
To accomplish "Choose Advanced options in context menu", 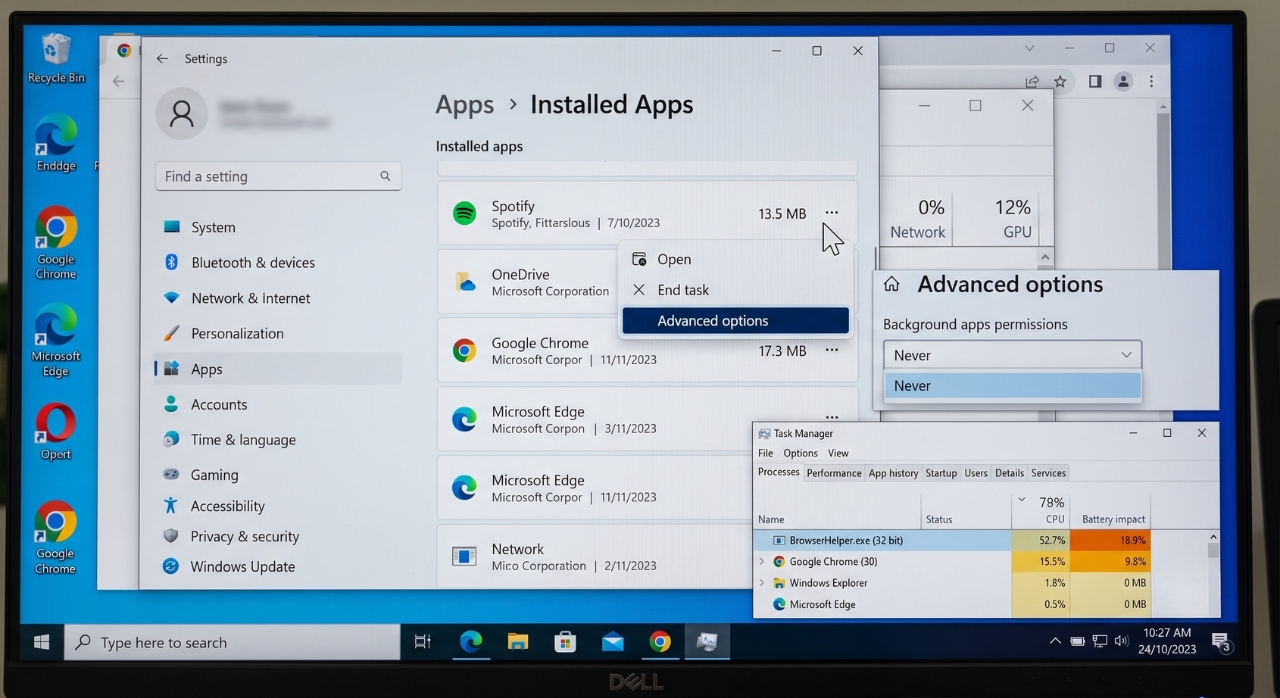I will click(736, 321).
